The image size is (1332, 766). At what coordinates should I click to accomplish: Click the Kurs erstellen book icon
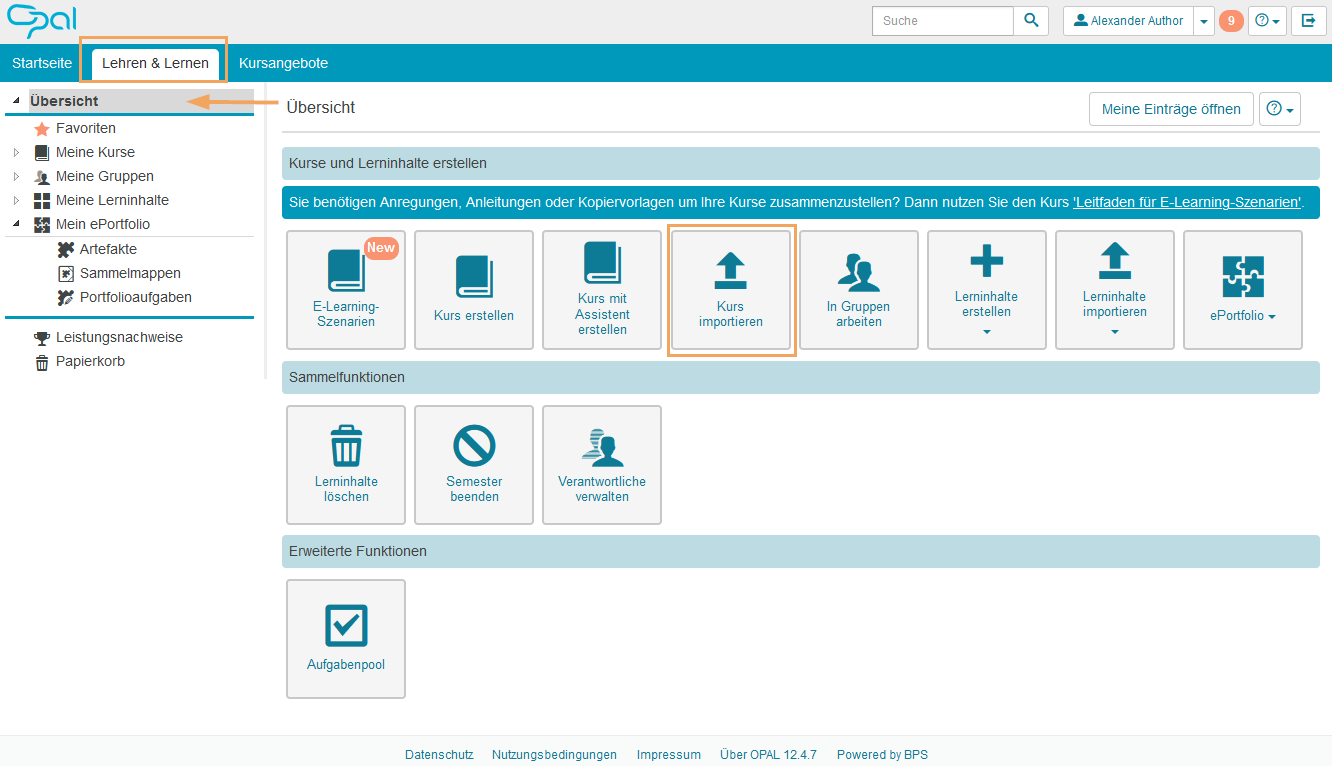pyautogui.click(x=474, y=277)
